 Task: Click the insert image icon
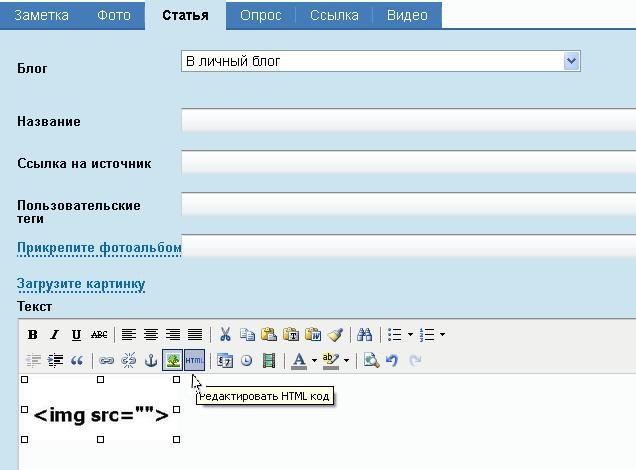173,360
